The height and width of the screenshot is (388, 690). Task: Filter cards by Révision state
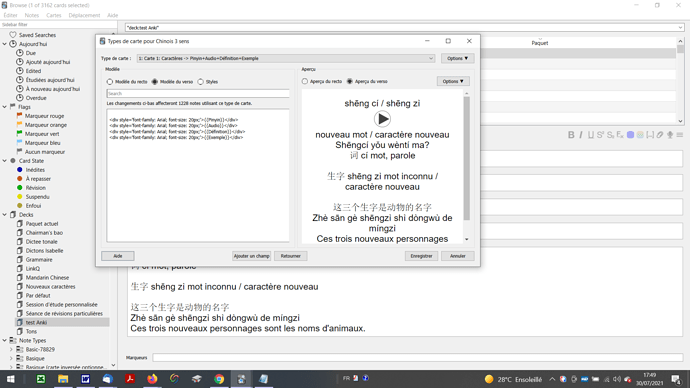[35, 188]
